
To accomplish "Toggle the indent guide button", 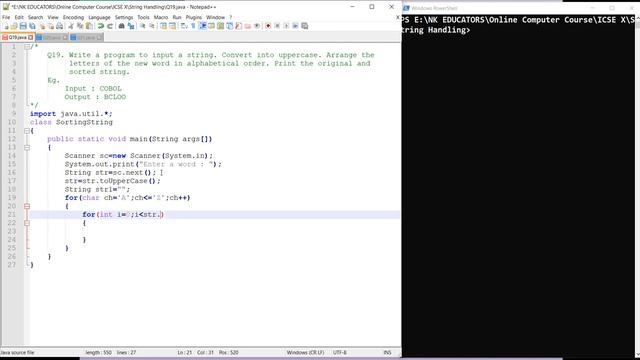I will [x=203, y=26].
